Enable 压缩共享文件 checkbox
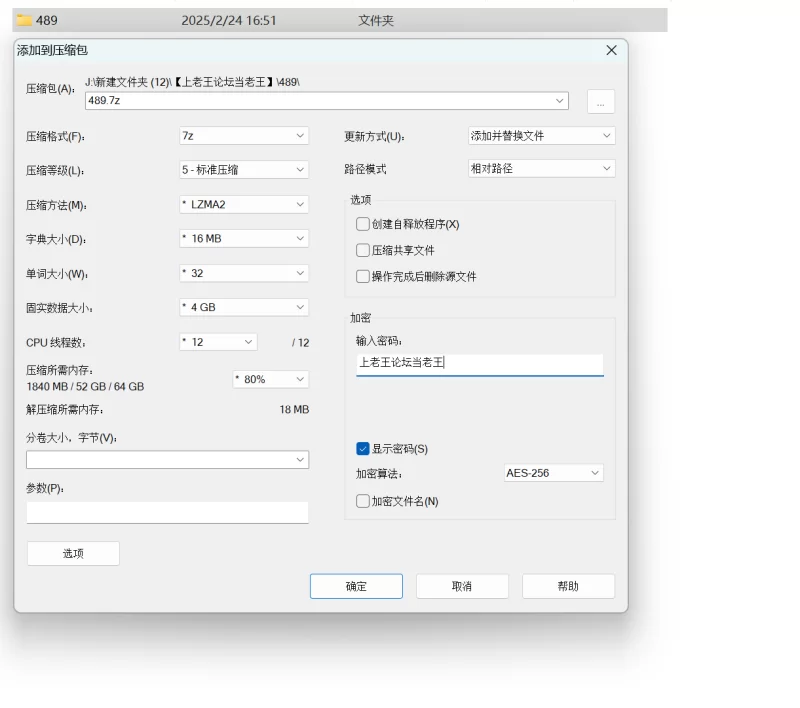 pos(363,250)
